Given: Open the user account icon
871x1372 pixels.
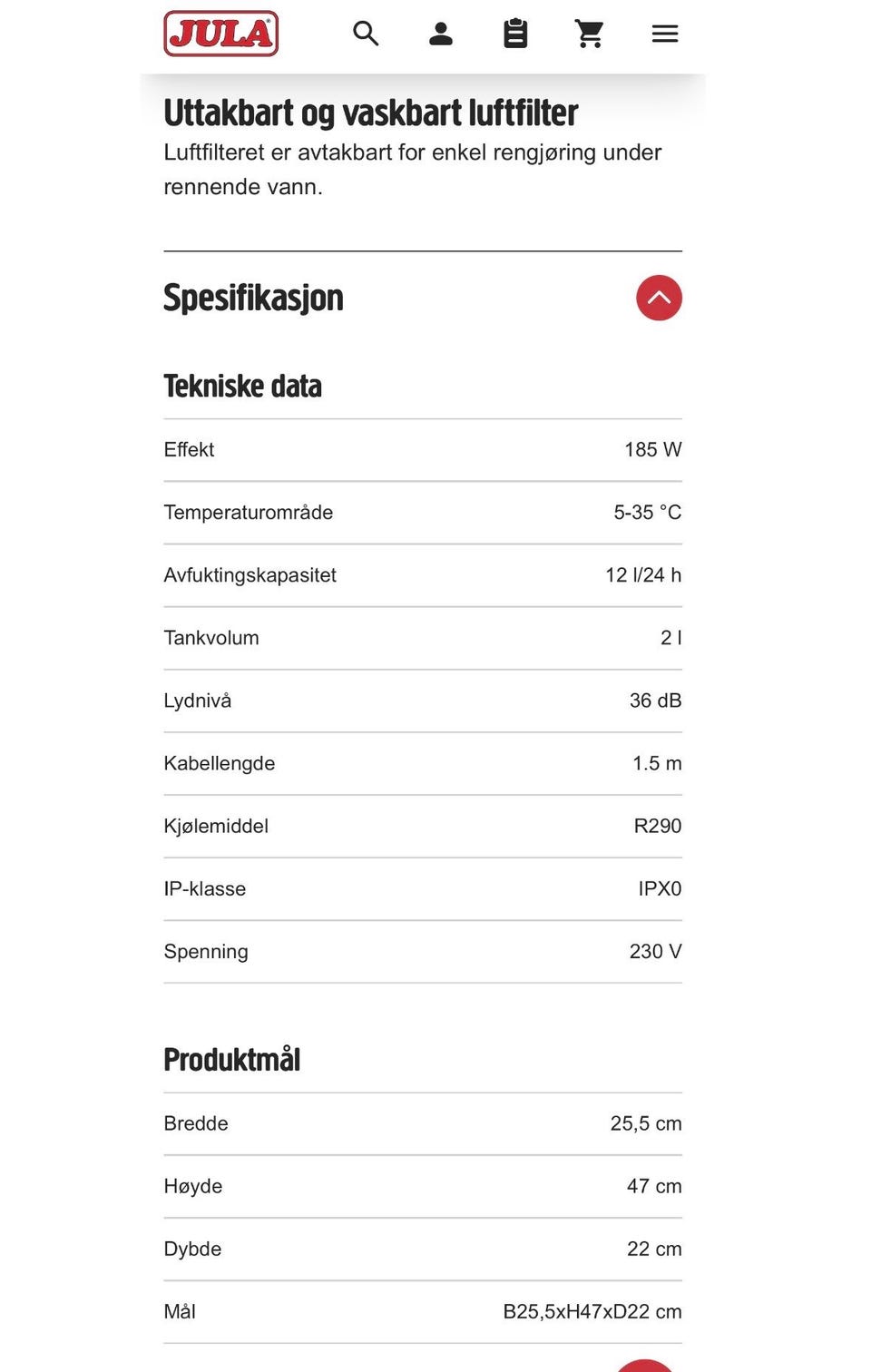Looking at the screenshot, I should tap(441, 34).
